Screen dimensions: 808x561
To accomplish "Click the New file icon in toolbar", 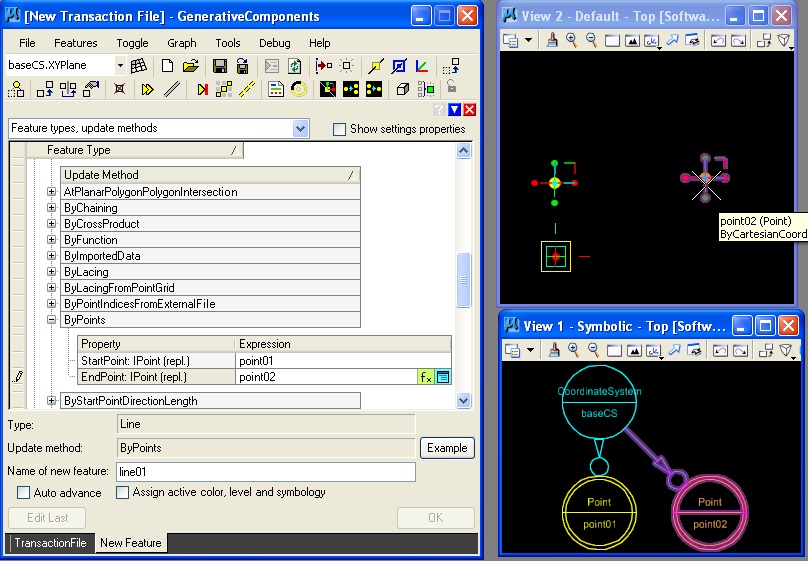I will pos(167,65).
